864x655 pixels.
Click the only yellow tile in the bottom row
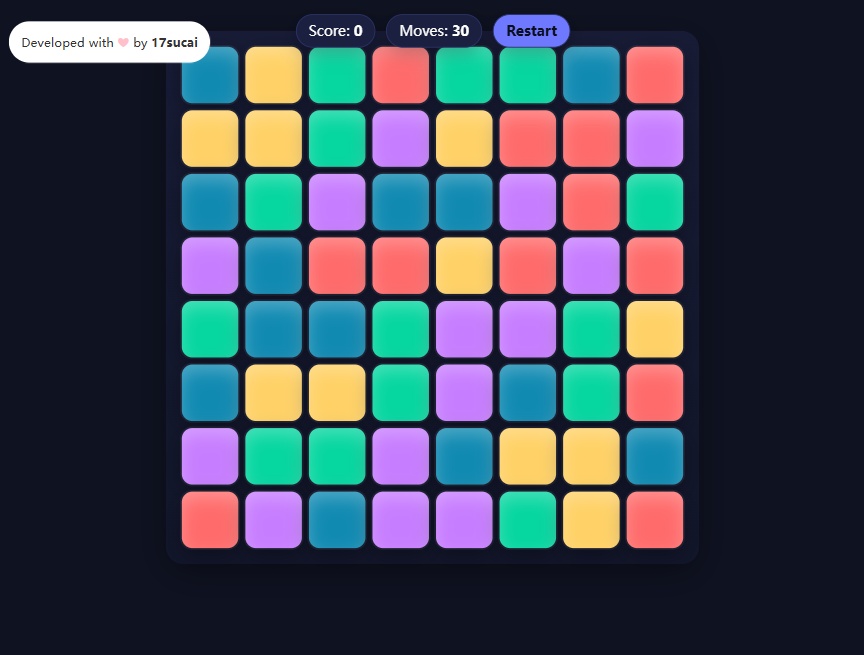coord(591,520)
